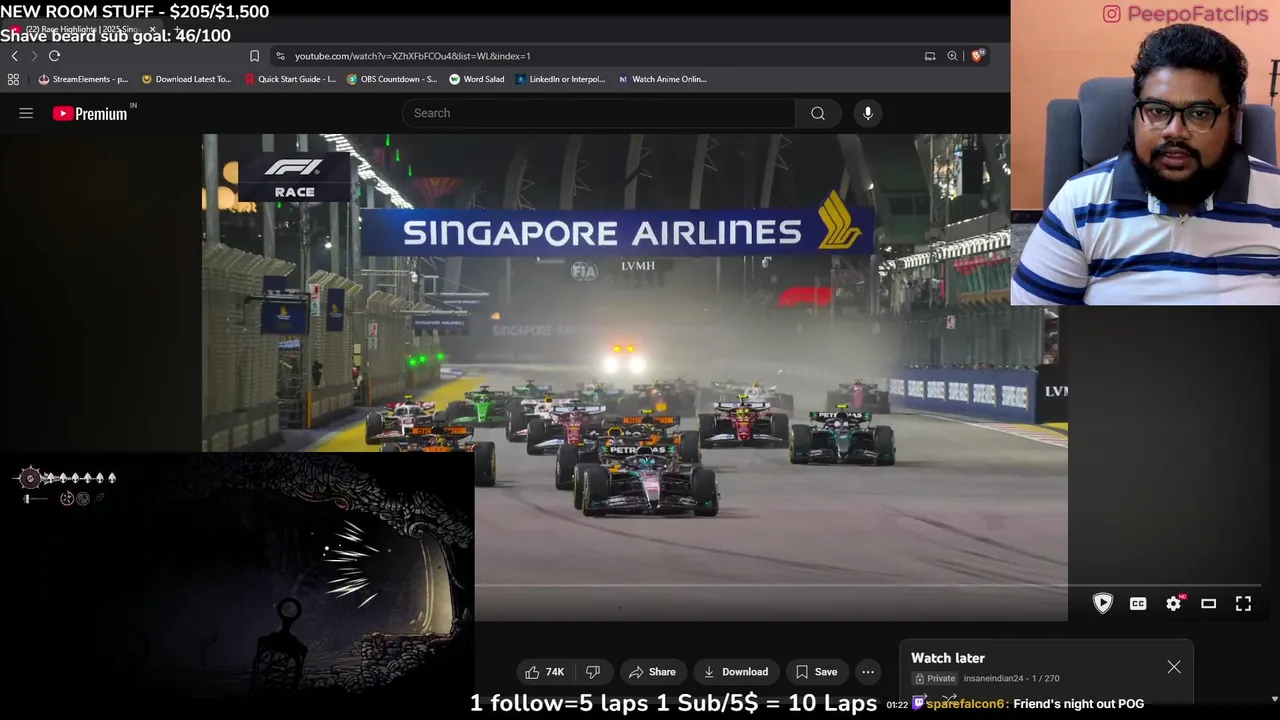This screenshot has height=720, width=1280.
Task: Open the Watch Anime Online bookmark
Action: pos(662,79)
